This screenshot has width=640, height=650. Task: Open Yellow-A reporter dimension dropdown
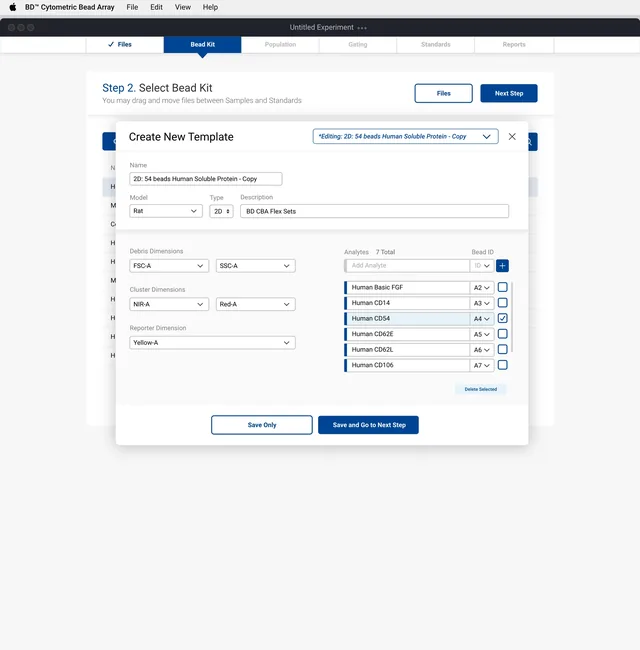pyautogui.click(x=212, y=343)
